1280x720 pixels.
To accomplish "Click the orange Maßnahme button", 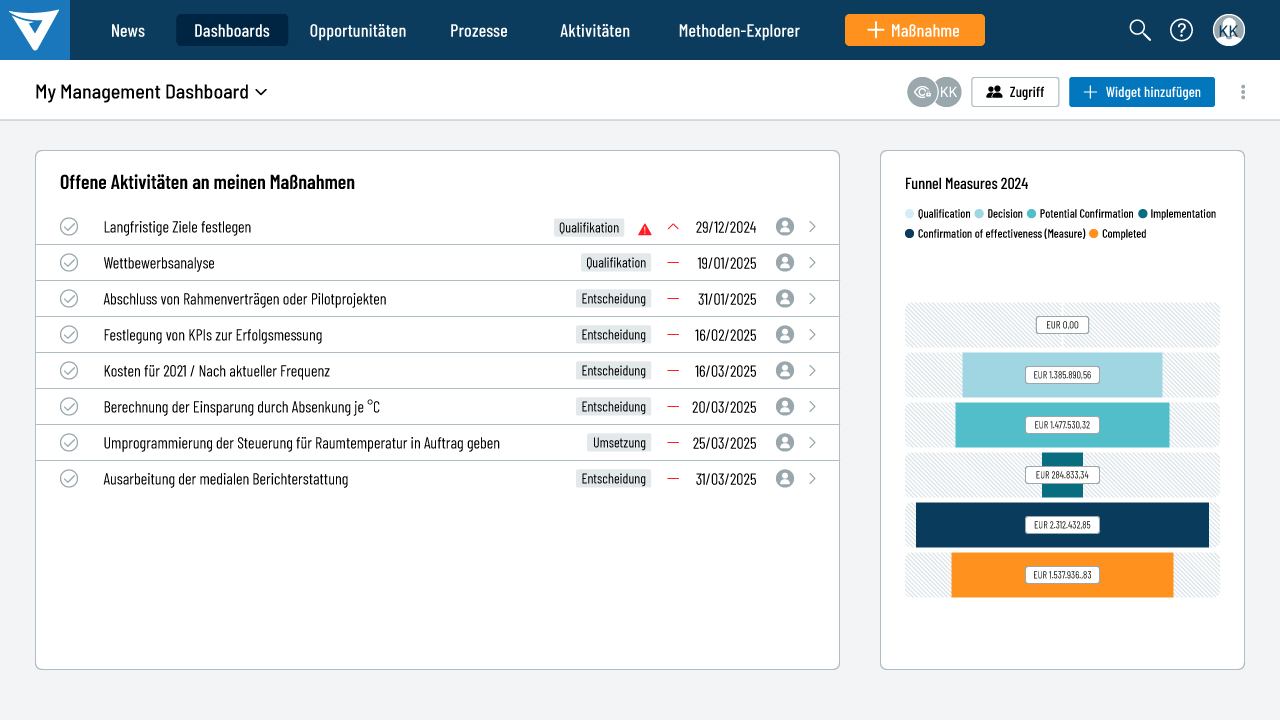I will pyautogui.click(x=914, y=30).
